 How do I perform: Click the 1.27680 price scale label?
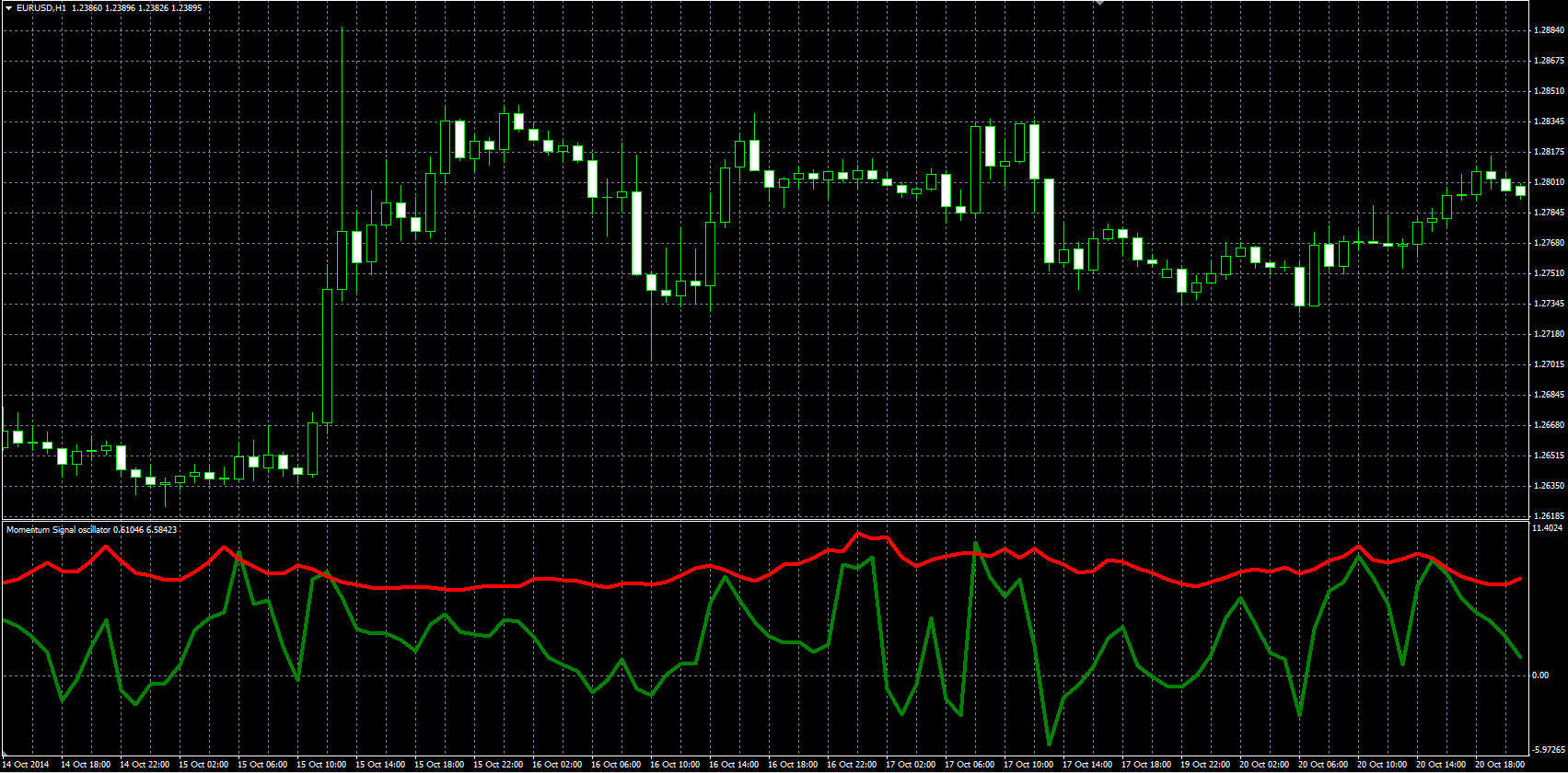click(1549, 243)
